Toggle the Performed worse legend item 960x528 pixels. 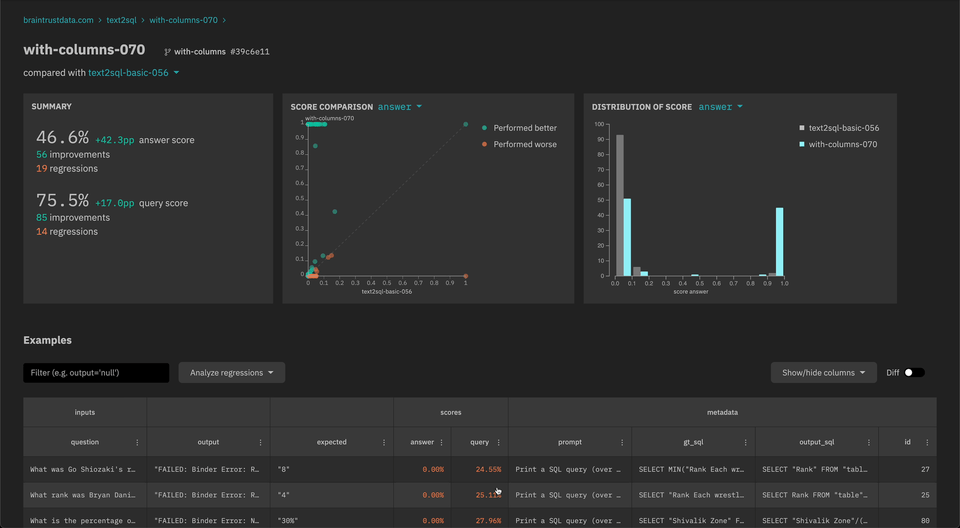pyautogui.click(x=519, y=144)
